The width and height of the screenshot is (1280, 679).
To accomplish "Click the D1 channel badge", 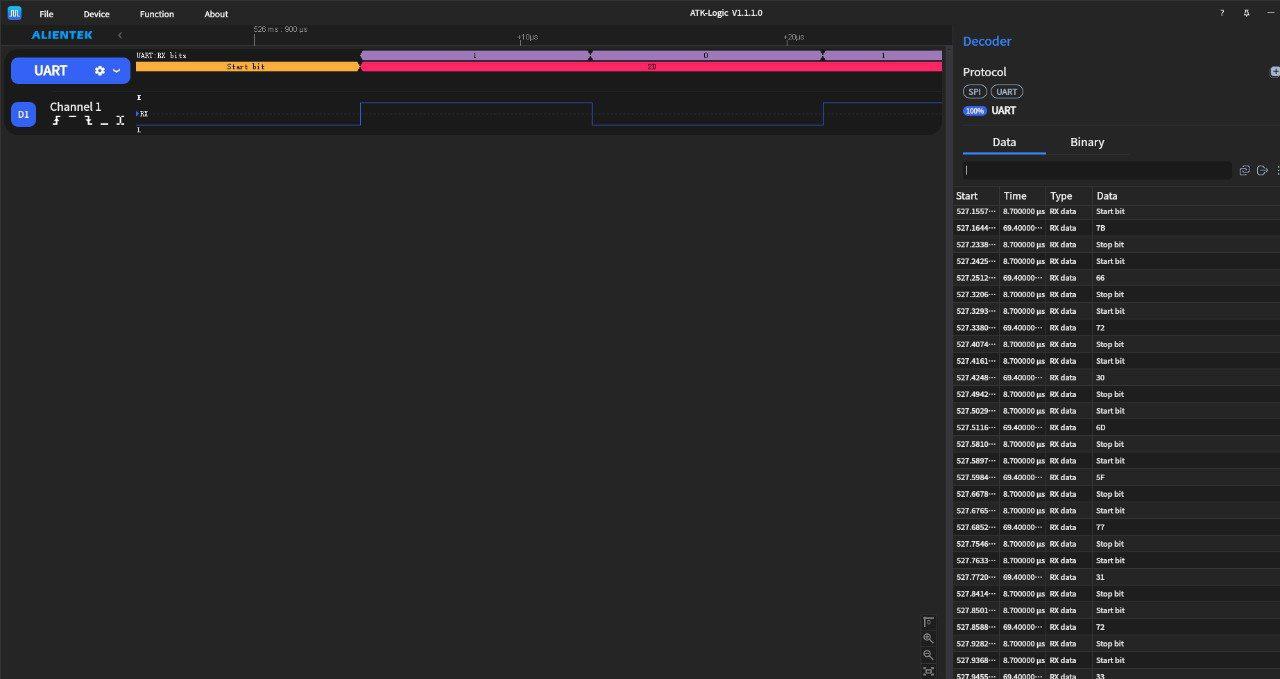I will 23,114.
